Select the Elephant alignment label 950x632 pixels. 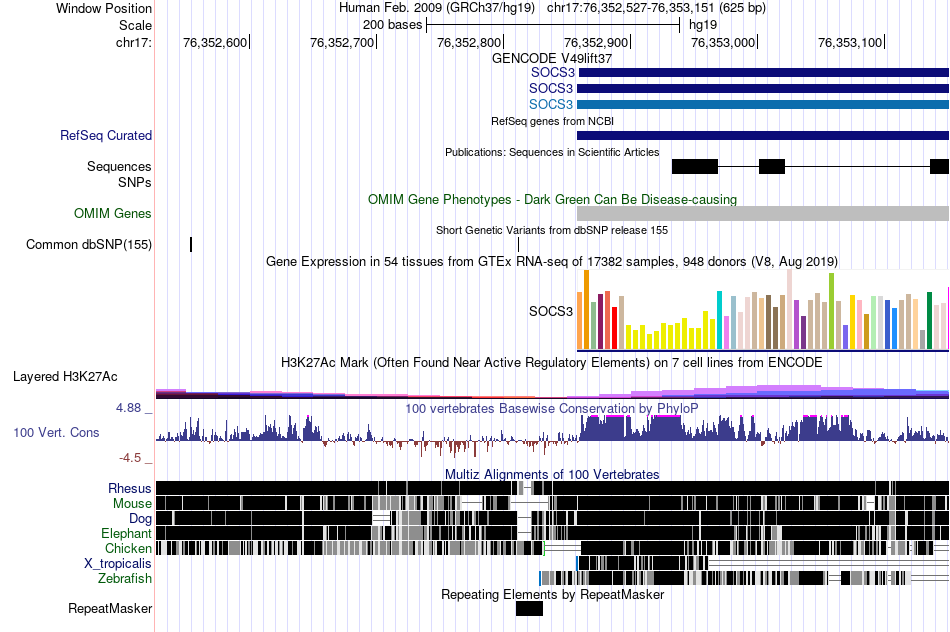click(x=126, y=533)
